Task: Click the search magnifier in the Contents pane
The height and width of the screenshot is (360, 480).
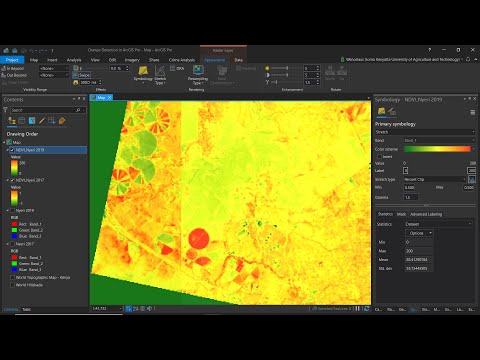Action: 78,110
